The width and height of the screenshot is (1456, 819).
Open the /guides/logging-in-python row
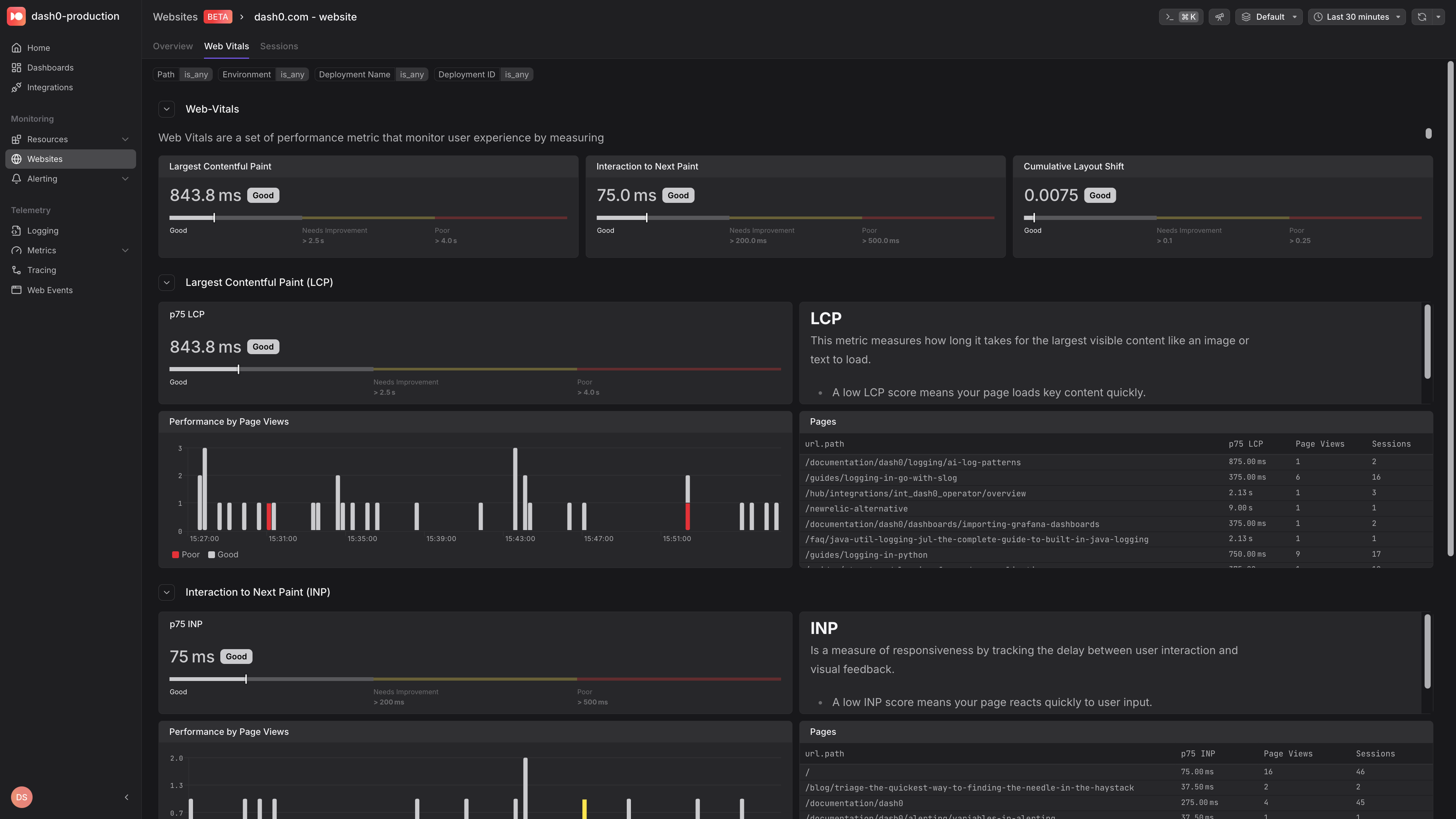tap(1116, 555)
